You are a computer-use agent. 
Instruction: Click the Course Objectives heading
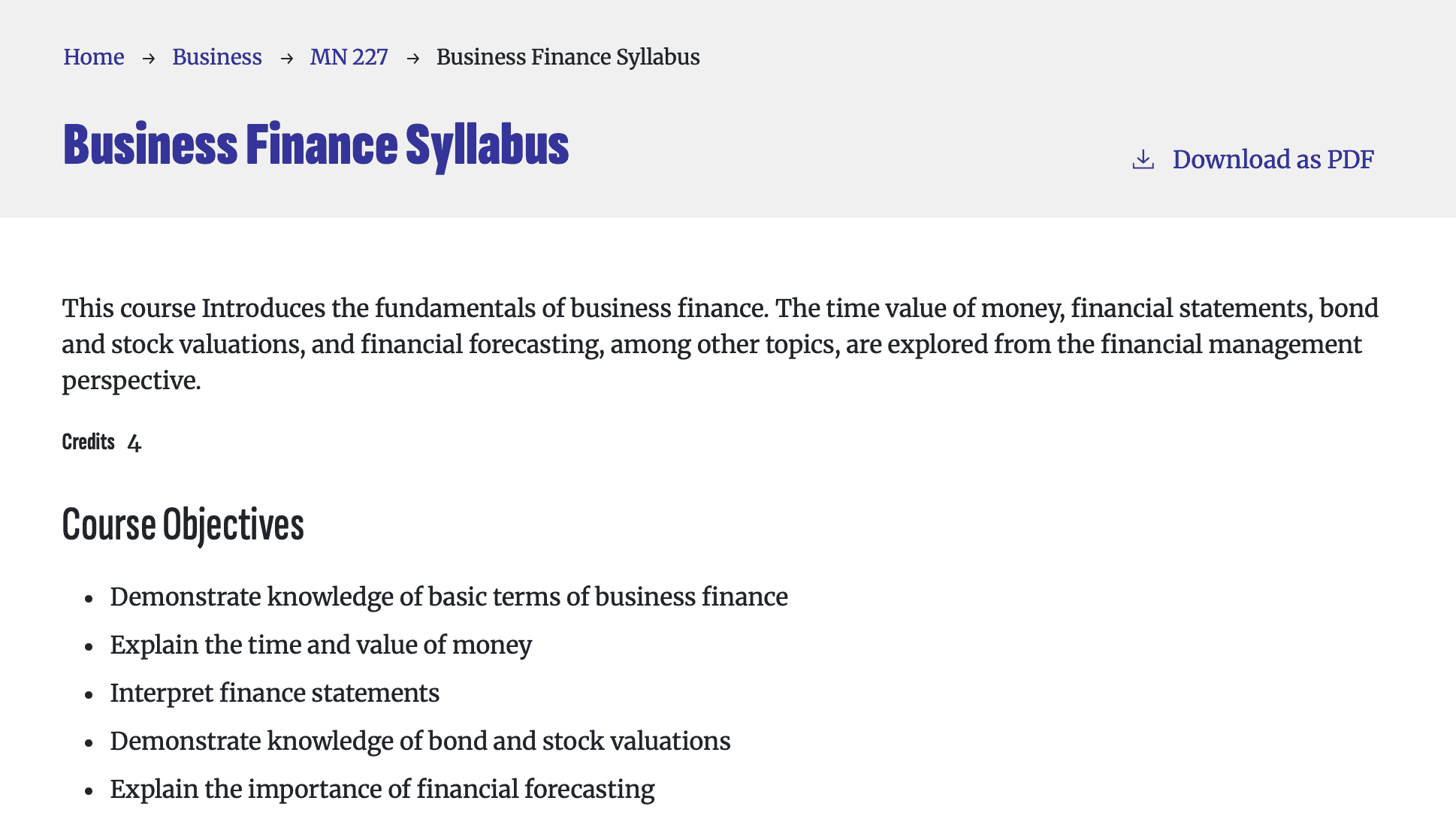(x=183, y=524)
